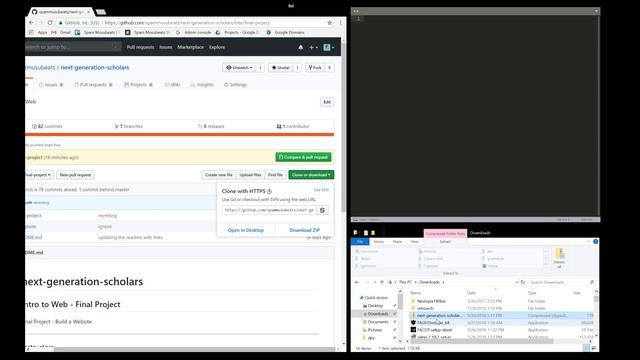Screen dimensions: 640x360
Task: Open the plus create-new dropdown on GitHub
Action: pos(313,47)
